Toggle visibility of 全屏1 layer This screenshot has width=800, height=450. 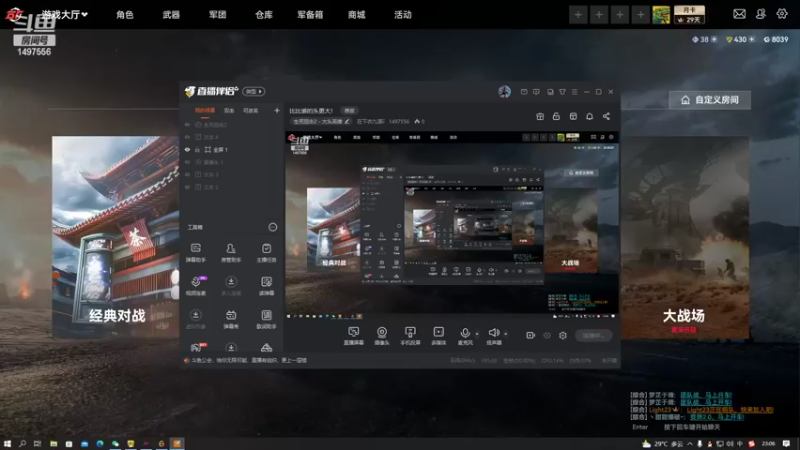[x=187, y=149]
